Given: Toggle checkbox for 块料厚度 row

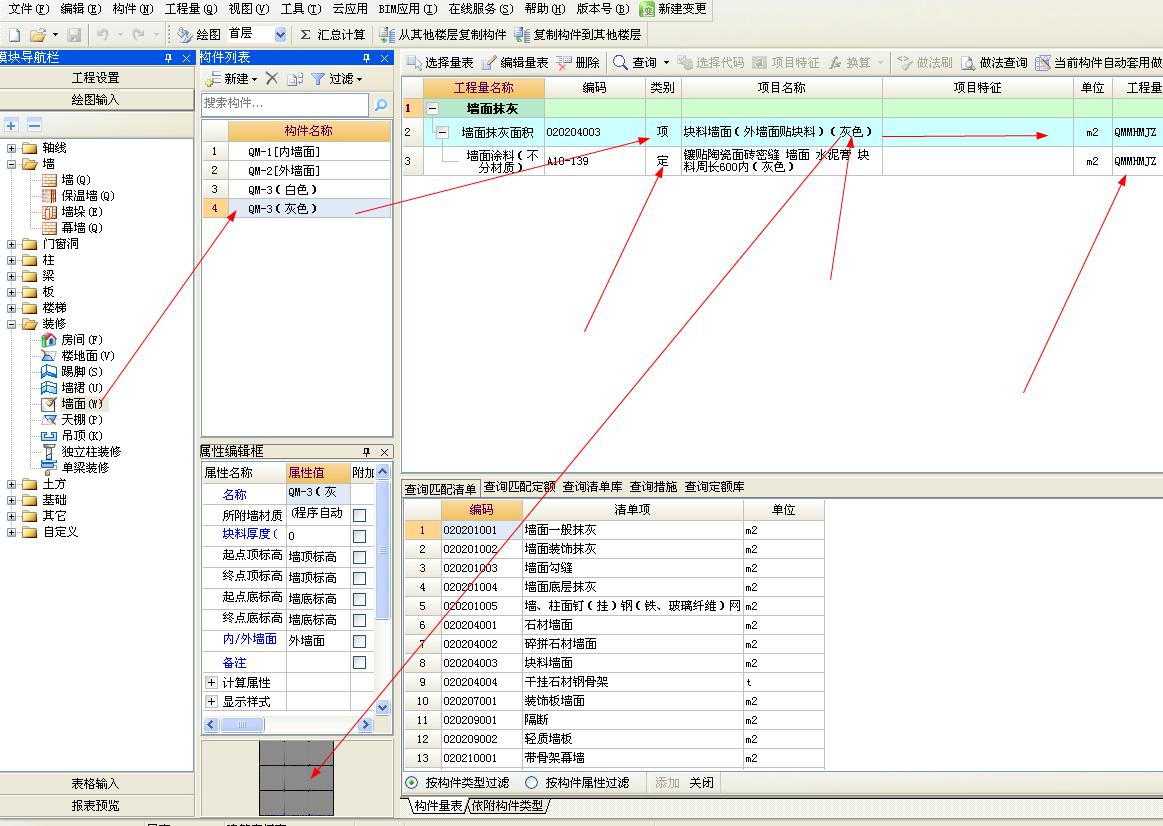Looking at the screenshot, I should click(360, 535).
